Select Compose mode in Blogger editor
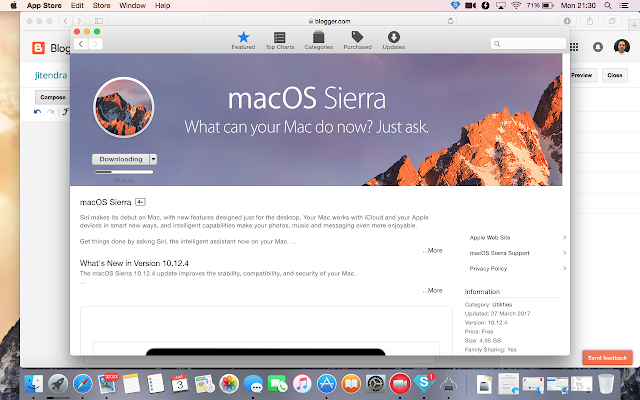Viewport: 640px width, 400px height. (53, 97)
